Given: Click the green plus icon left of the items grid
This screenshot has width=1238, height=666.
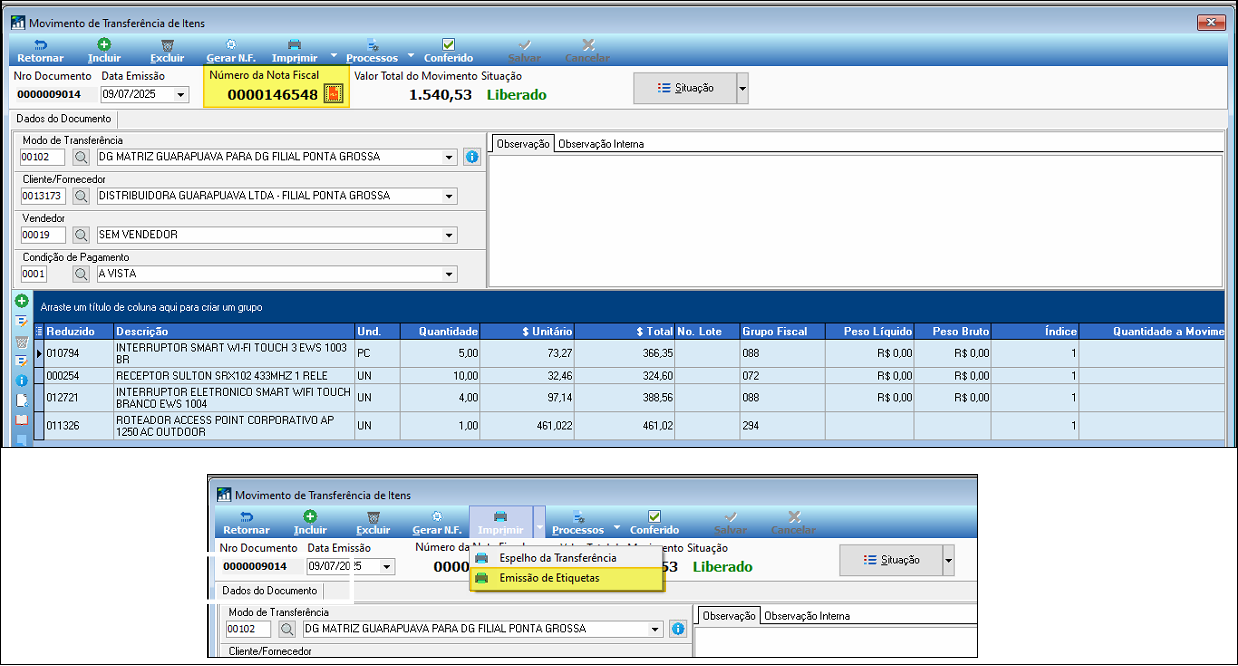Looking at the screenshot, I should point(21,301).
